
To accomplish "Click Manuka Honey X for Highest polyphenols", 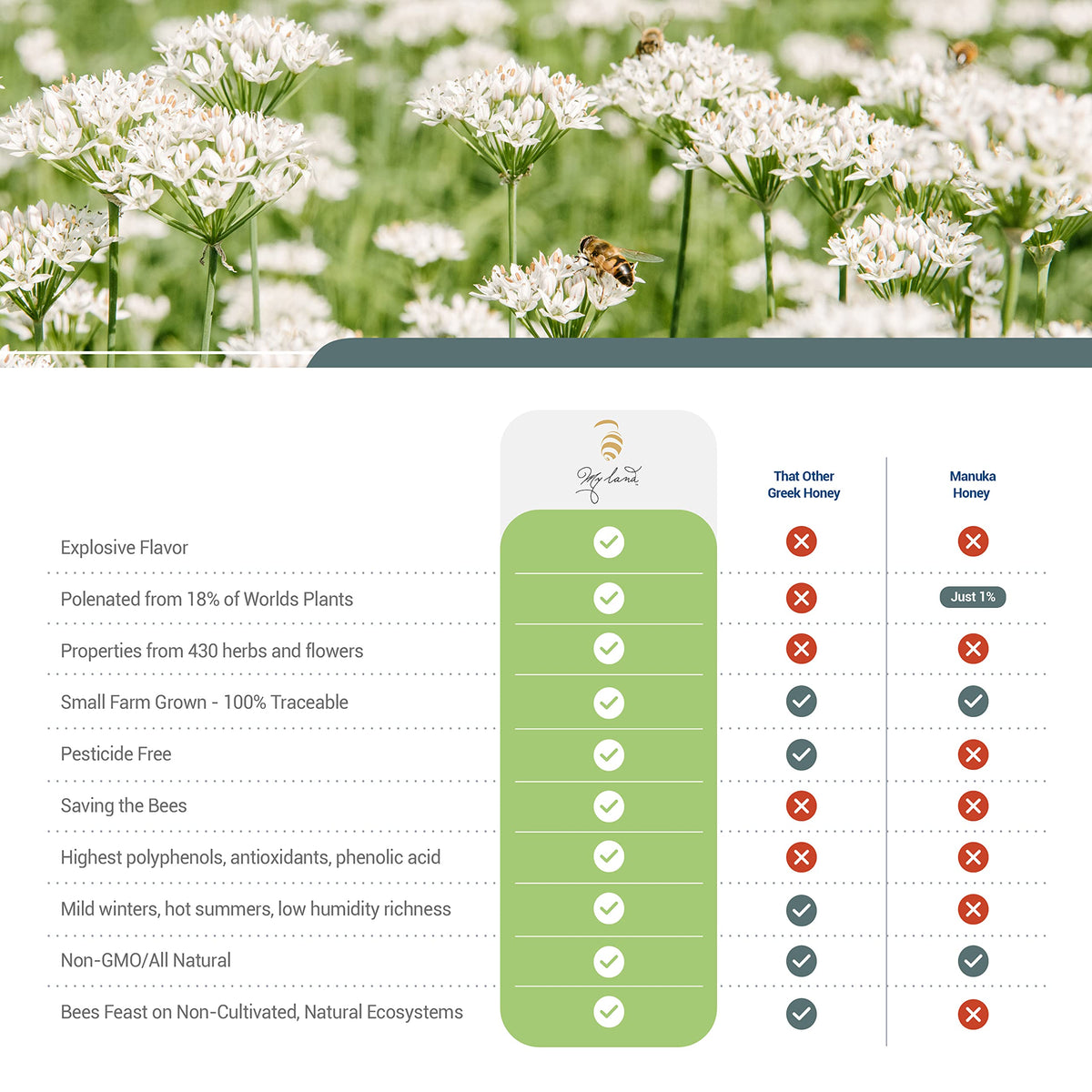I will click(973, 857).
